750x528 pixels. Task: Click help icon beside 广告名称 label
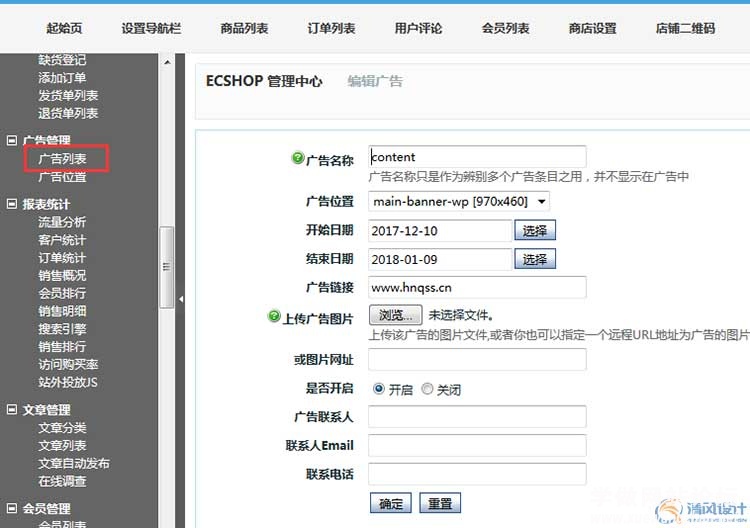[x=297, y=158]
